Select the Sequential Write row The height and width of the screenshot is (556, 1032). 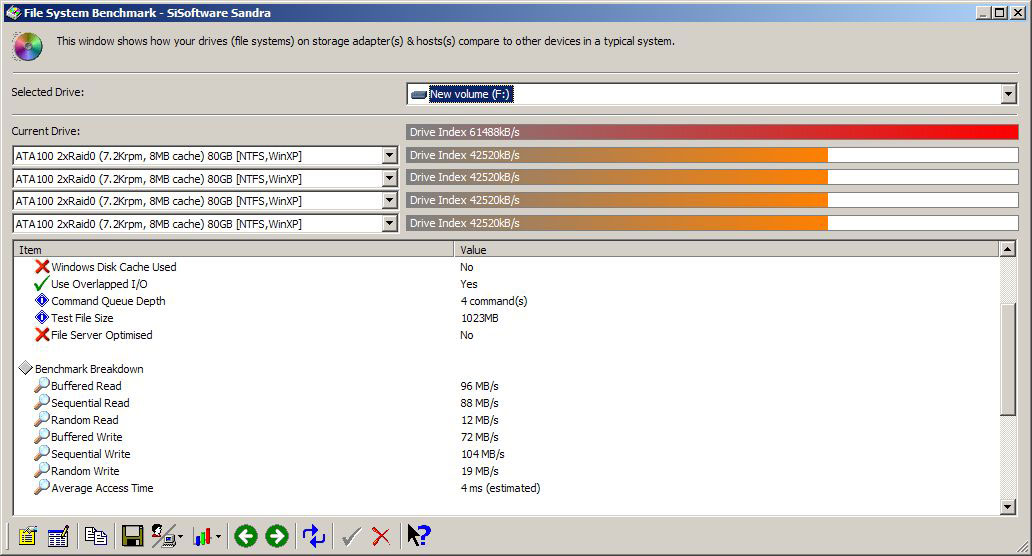505,454
